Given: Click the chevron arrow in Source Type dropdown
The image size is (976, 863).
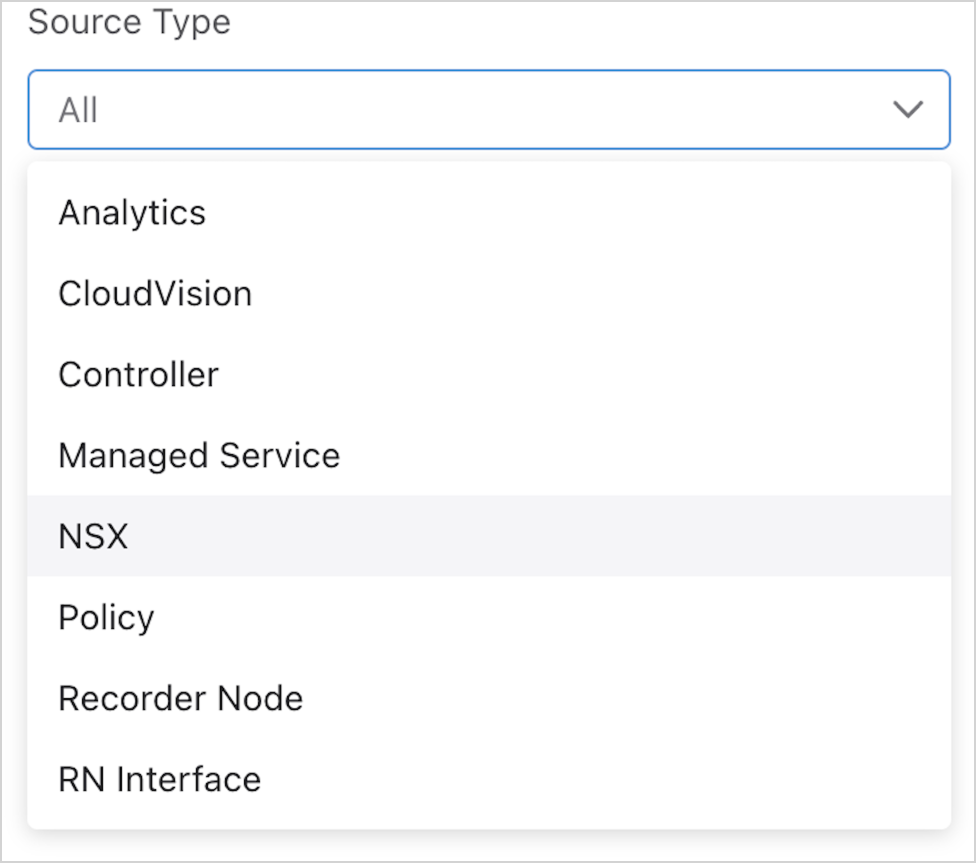Looking at the screenshot, I should click(907, 110).
